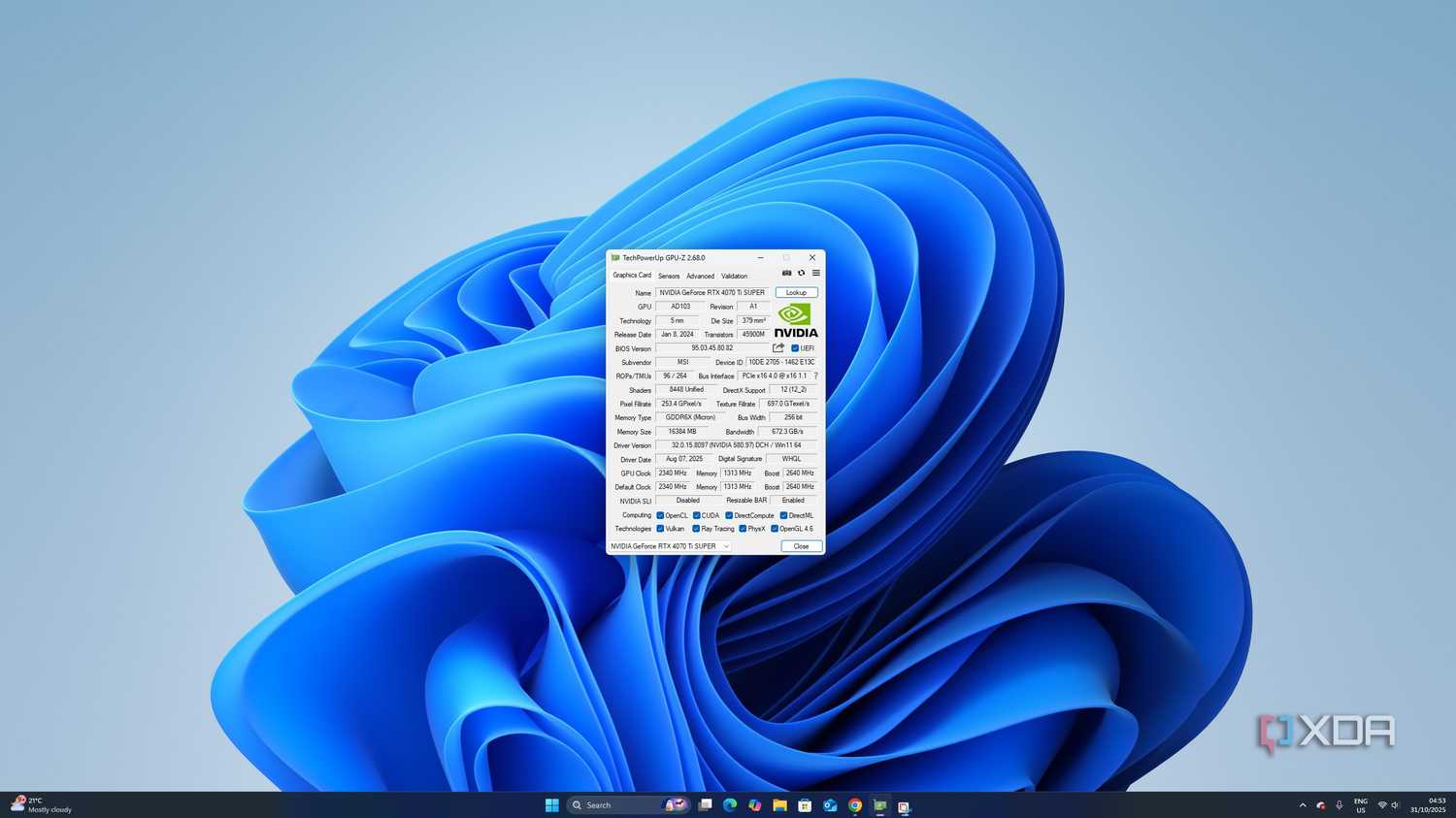Open the weather widget showing Mostly cloudy

point(41,804)
